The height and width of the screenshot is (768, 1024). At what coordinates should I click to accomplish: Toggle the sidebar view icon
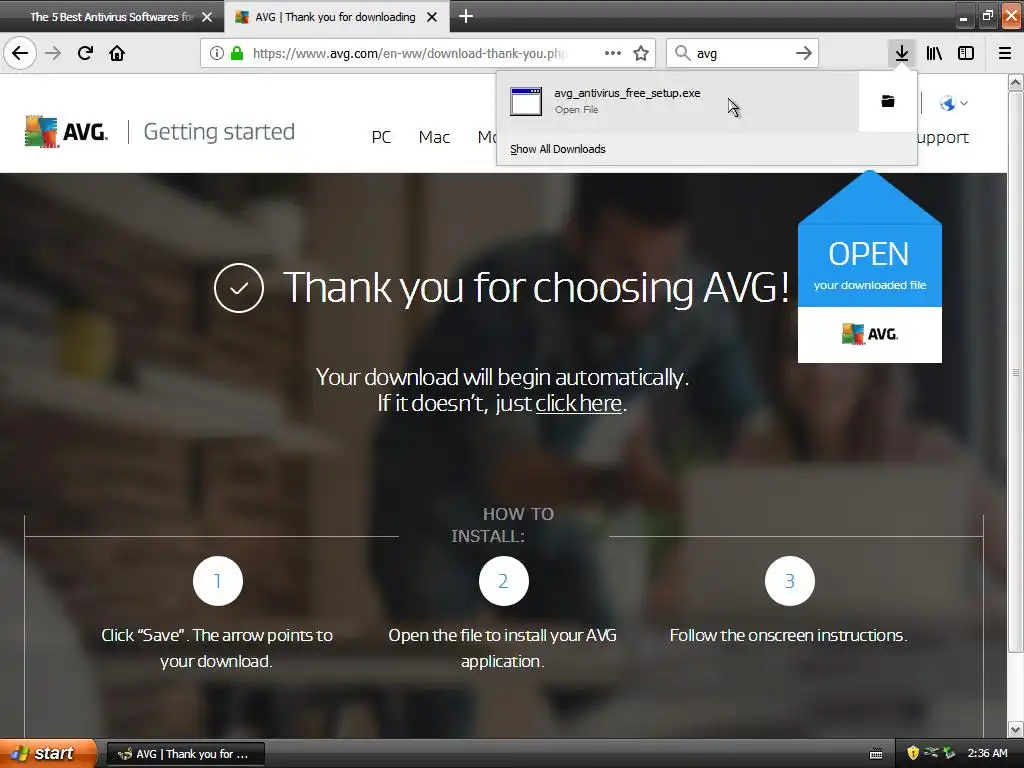point(966,53)
